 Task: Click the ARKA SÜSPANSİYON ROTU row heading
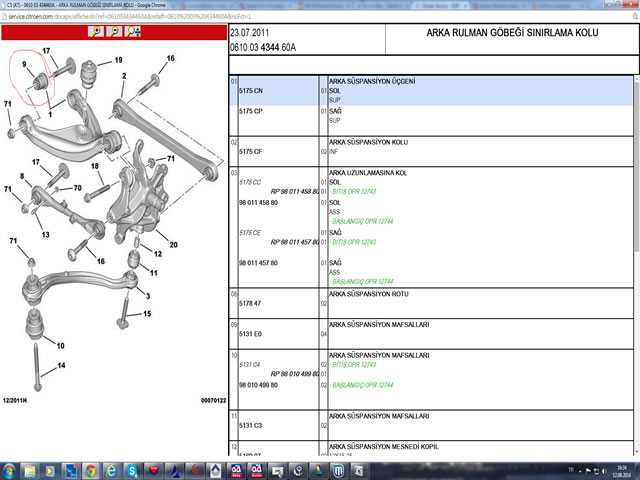coord(369,294)
